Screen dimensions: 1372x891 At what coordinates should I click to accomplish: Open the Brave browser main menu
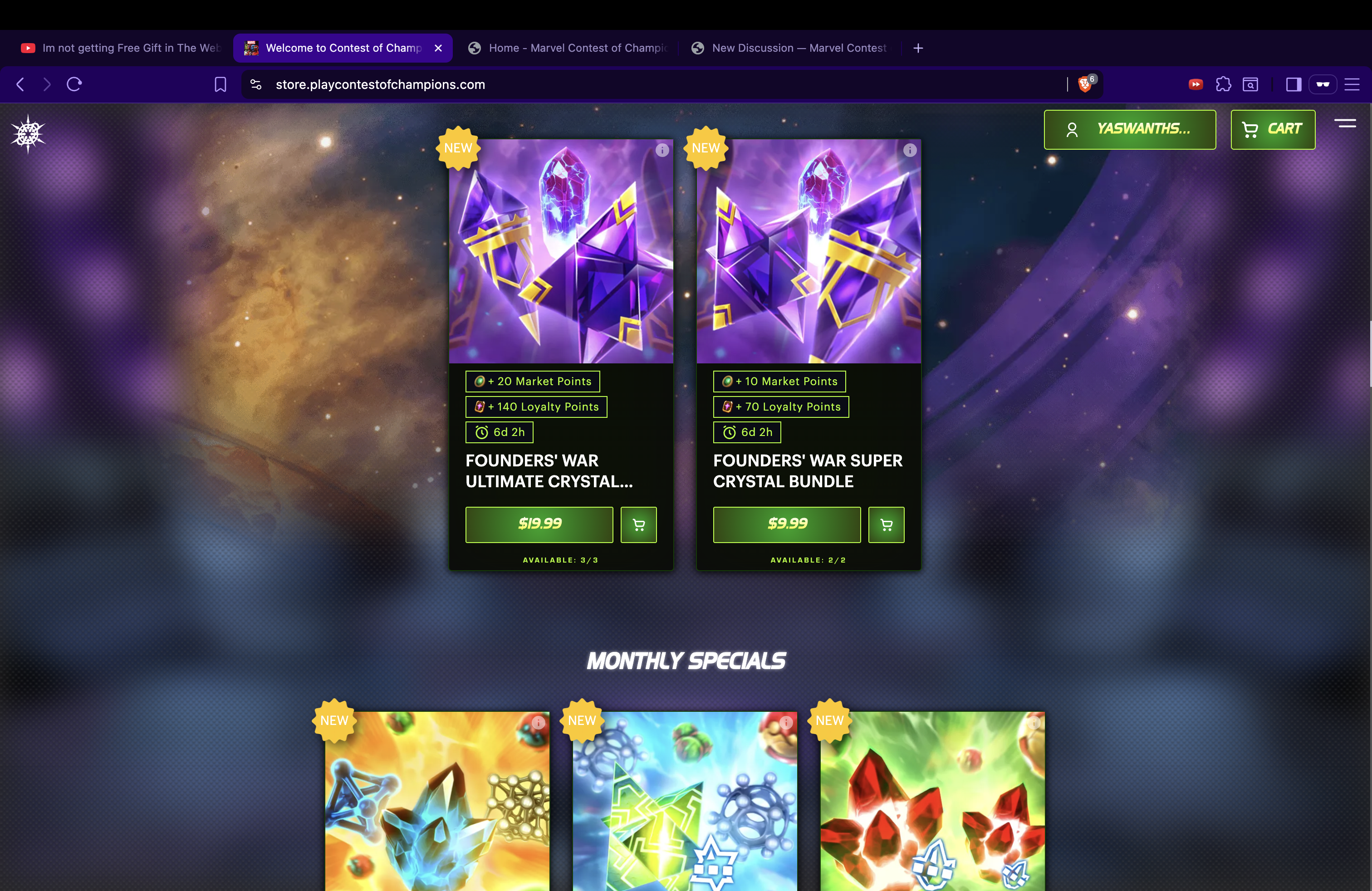[1352, 84]
